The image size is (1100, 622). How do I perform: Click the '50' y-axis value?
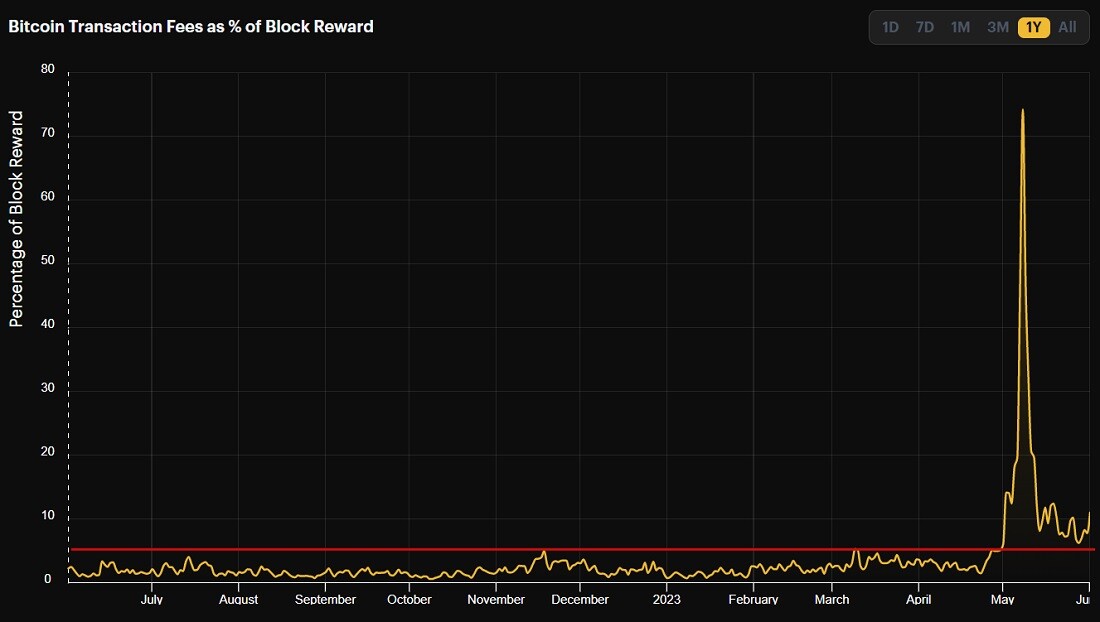tap(48, 260)
